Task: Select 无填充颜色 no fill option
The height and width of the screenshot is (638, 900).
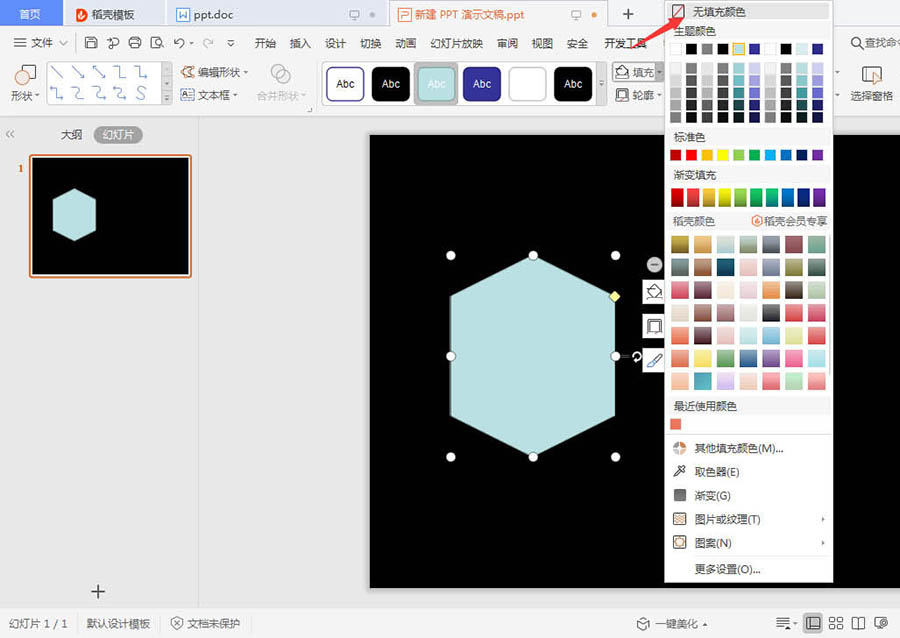Action: tap(718, 11)
